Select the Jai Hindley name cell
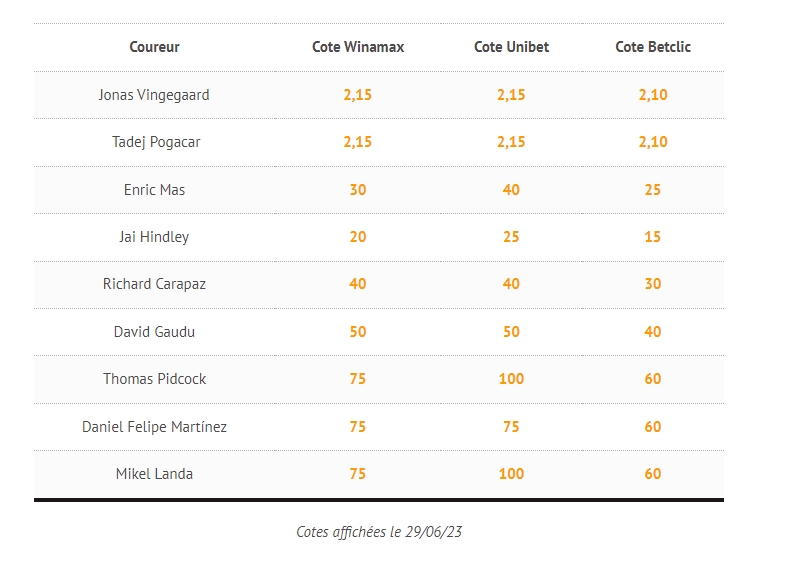This screenshot has height=565, width=789. pos(154,237)
